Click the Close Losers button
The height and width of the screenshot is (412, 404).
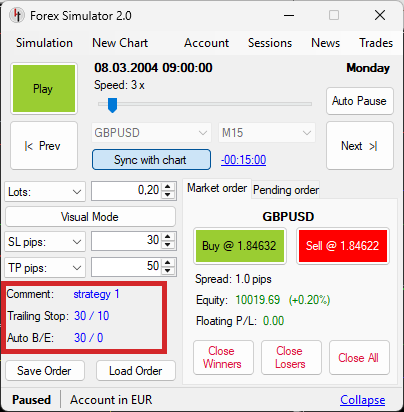tap(291, 357)
